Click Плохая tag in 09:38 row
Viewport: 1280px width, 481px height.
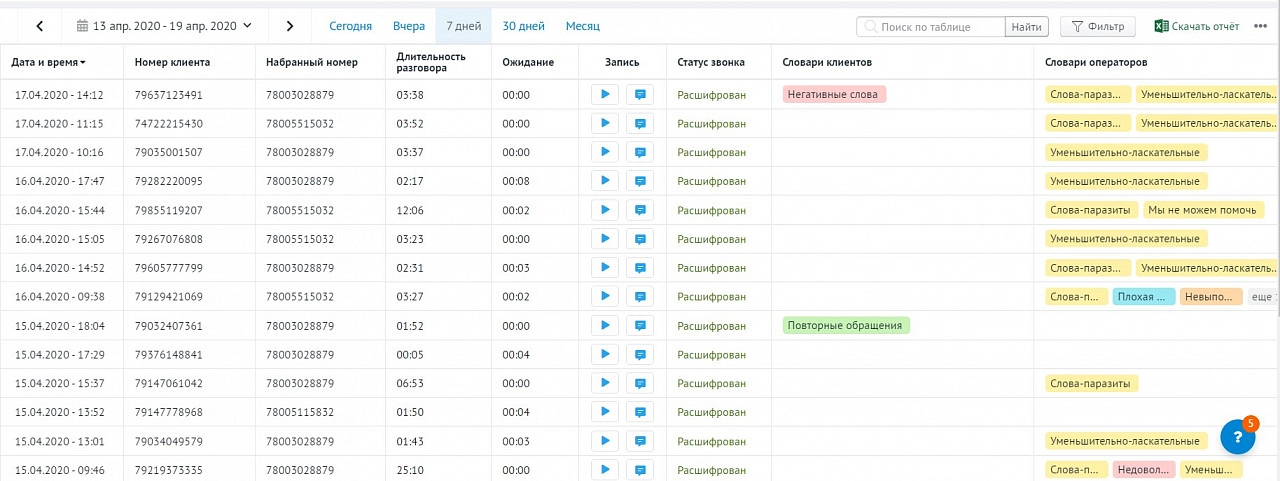(x=1143, y=297)
